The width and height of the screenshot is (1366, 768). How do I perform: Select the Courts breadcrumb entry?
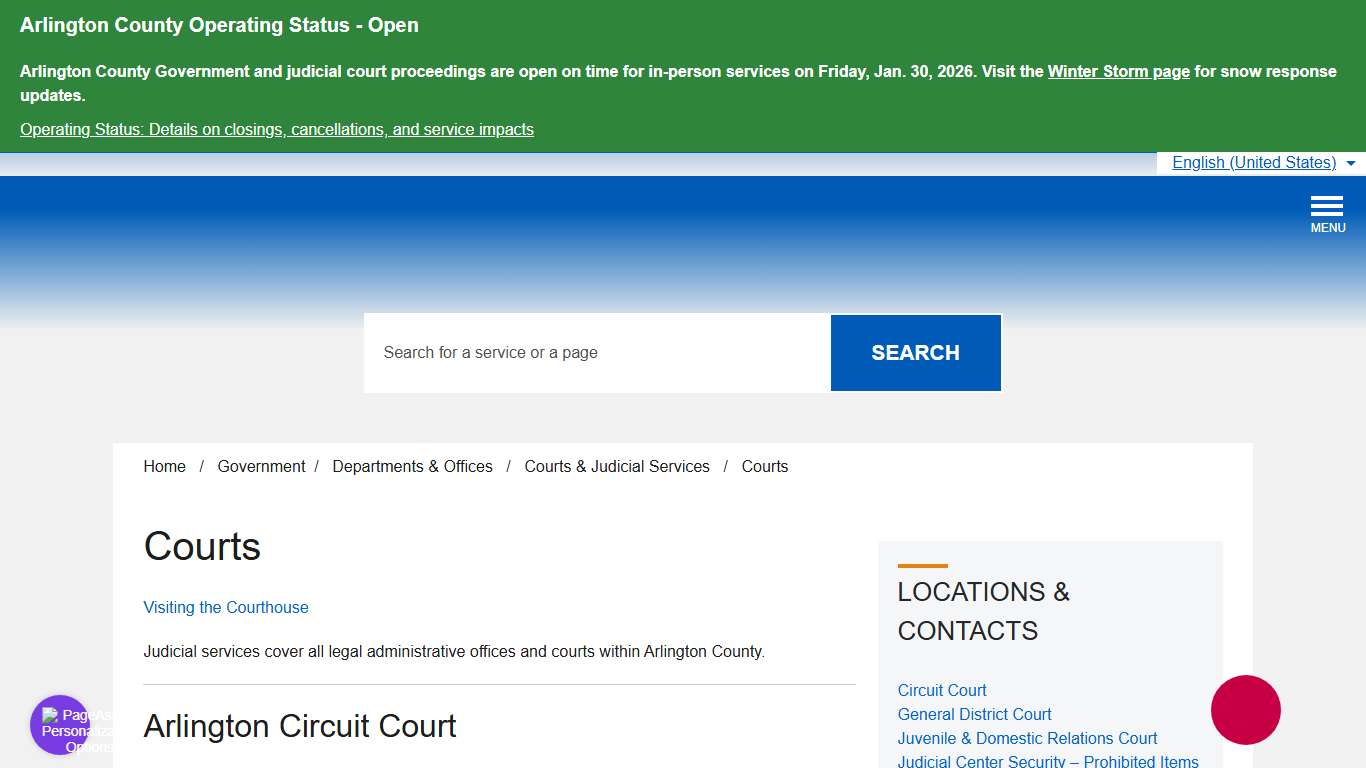pyautogui.click(x=765, y=466)
